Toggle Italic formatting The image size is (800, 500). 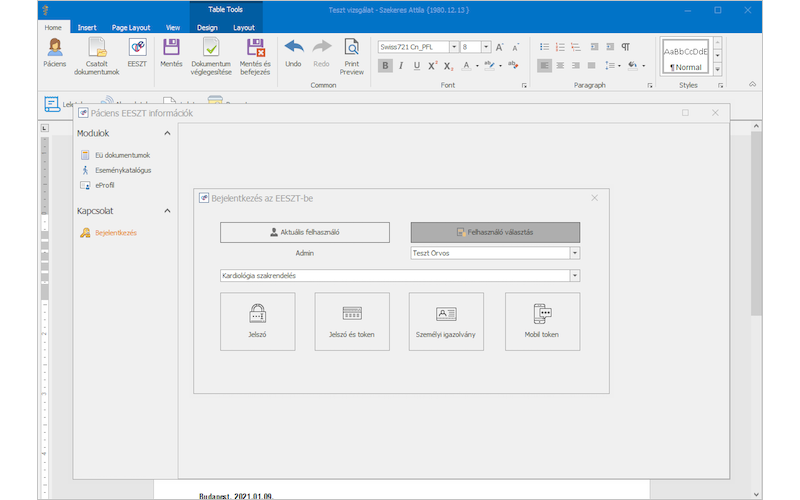[x=401, y=66]
